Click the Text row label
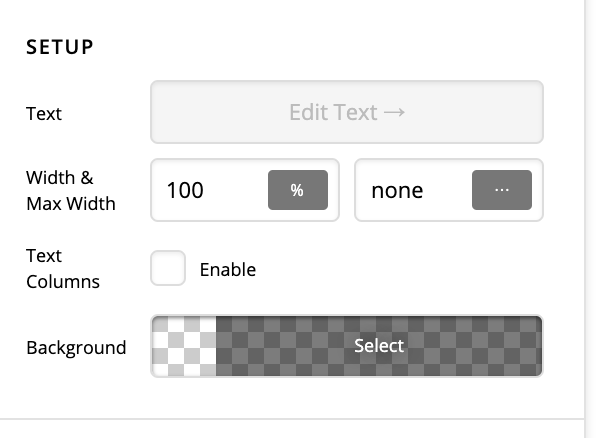This screenshot has height=438, width=612. (44, 113)
